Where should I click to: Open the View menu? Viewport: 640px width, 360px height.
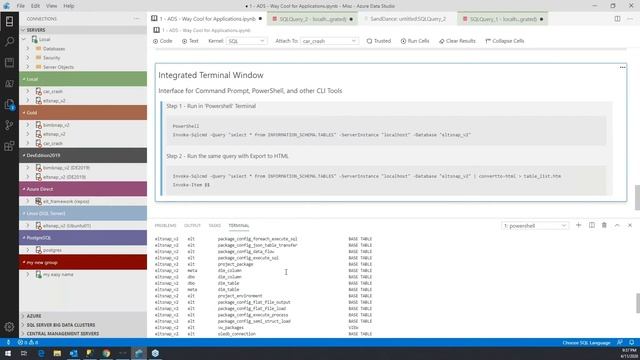coord(51,6)
